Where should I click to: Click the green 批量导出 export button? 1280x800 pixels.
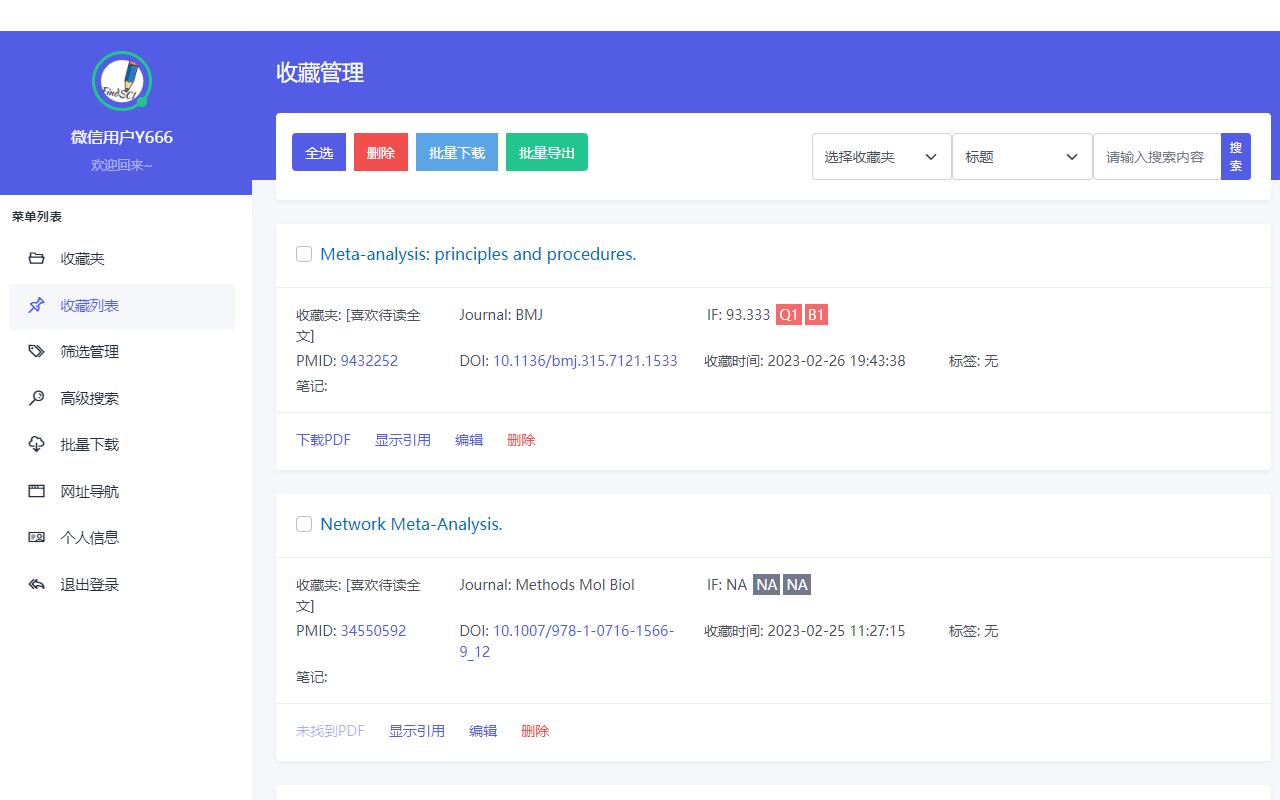click(x=546, y=152)
